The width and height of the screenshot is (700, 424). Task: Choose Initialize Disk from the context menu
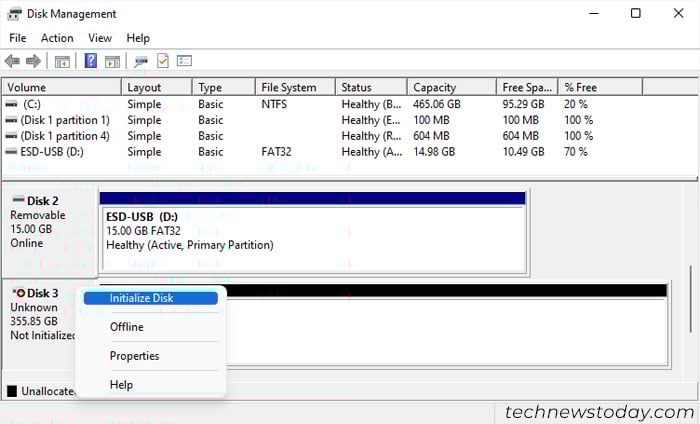coord(151,298)
